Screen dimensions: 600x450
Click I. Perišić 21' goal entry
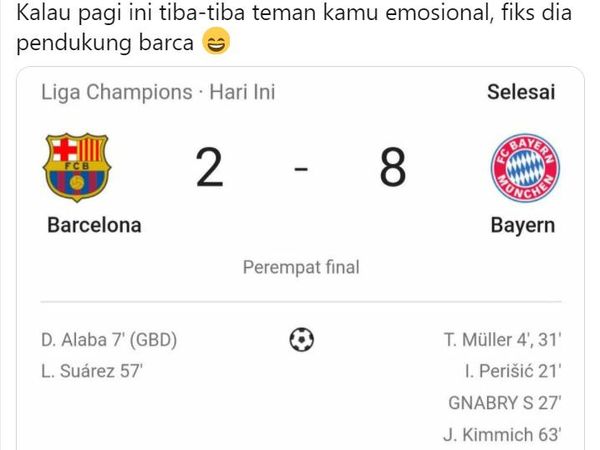click(514, 371)
